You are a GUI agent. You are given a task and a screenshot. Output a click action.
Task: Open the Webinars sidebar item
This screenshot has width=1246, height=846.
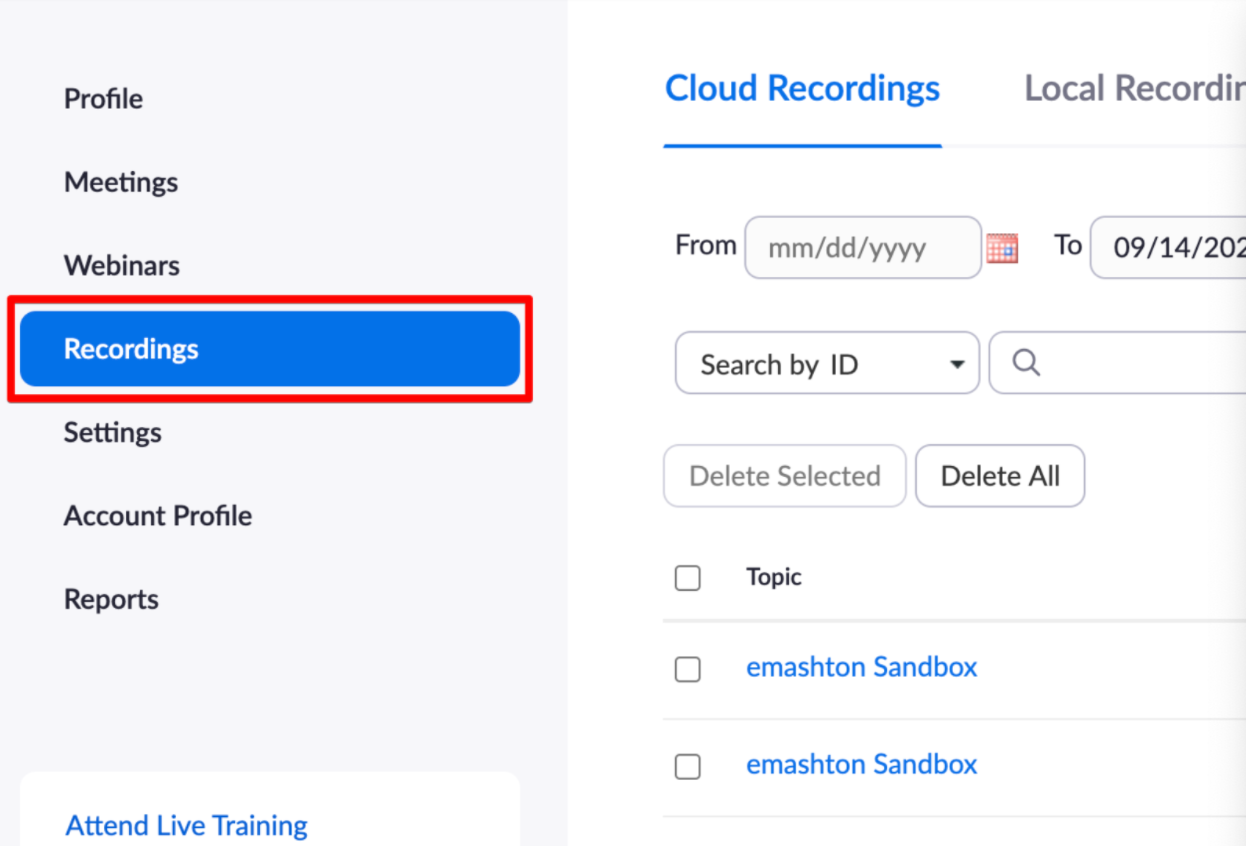click(122, 266)
